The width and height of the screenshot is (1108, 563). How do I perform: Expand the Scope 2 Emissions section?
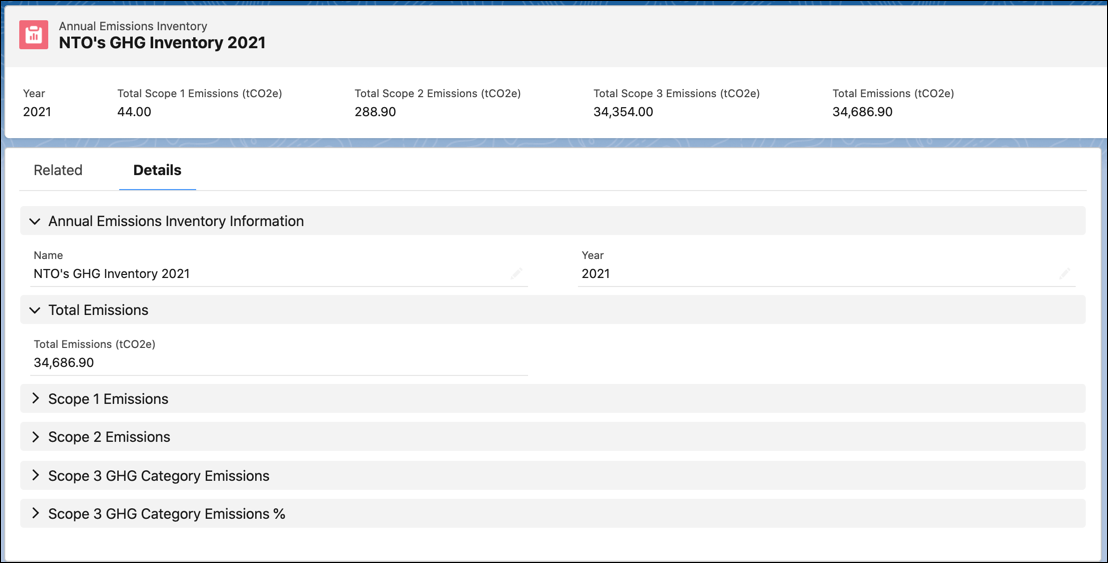pos(553,437)
